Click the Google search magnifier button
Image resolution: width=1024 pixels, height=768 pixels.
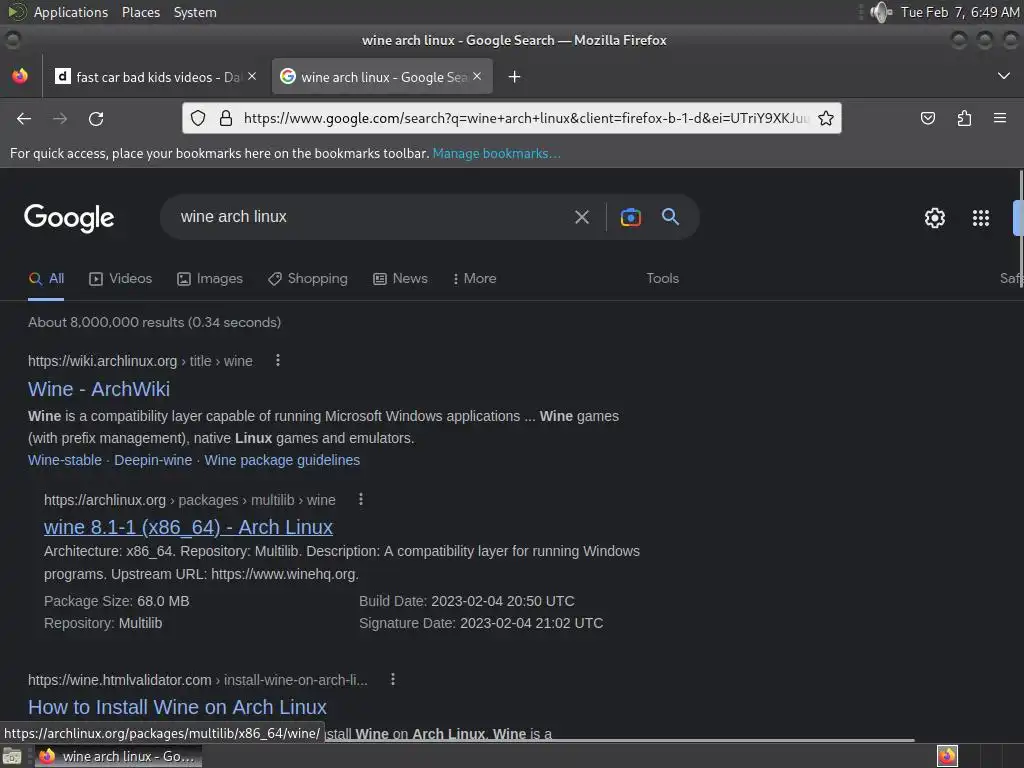pyautogui.click(x=670, y=217)
